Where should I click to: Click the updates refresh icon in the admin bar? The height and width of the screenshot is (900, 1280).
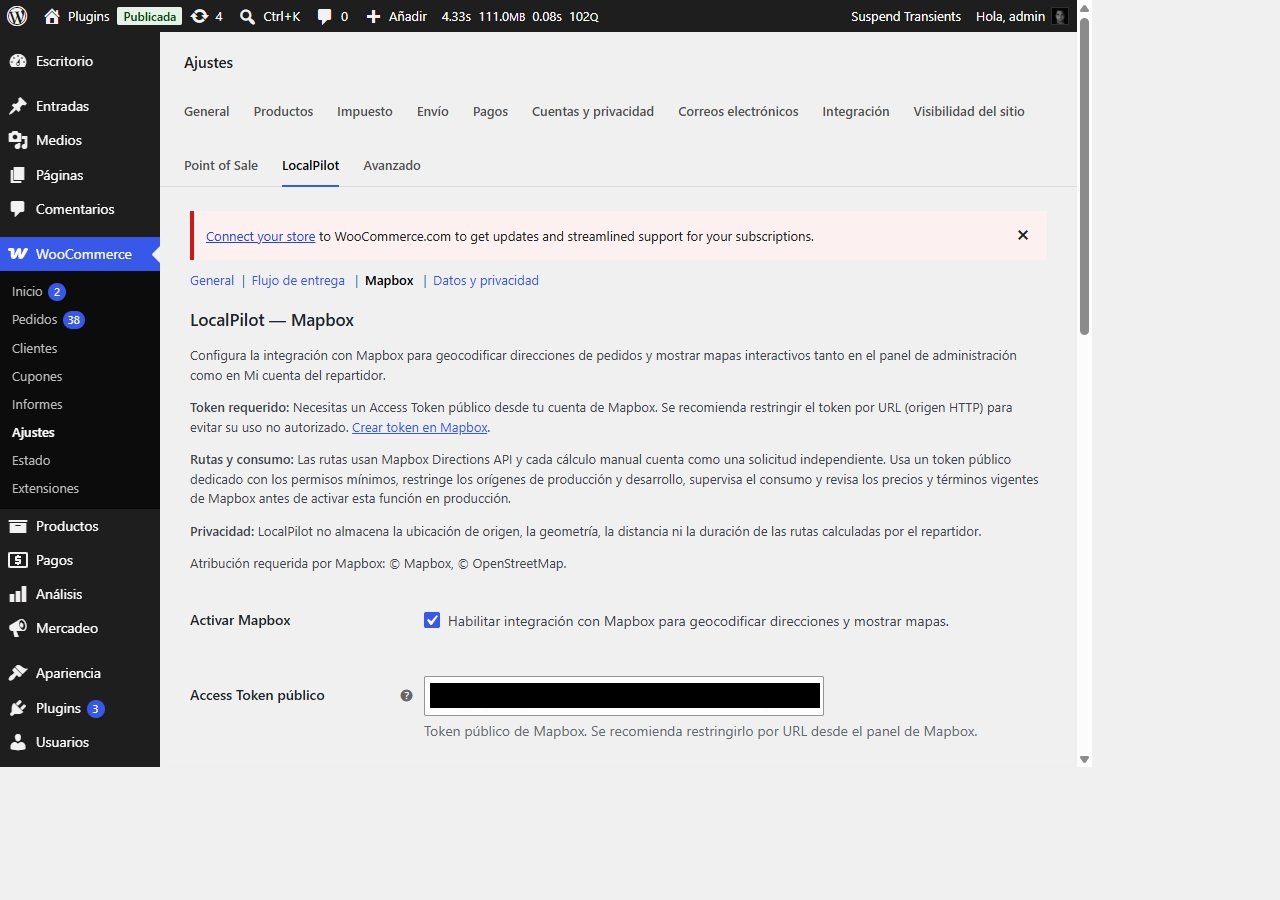pos(199,16)
